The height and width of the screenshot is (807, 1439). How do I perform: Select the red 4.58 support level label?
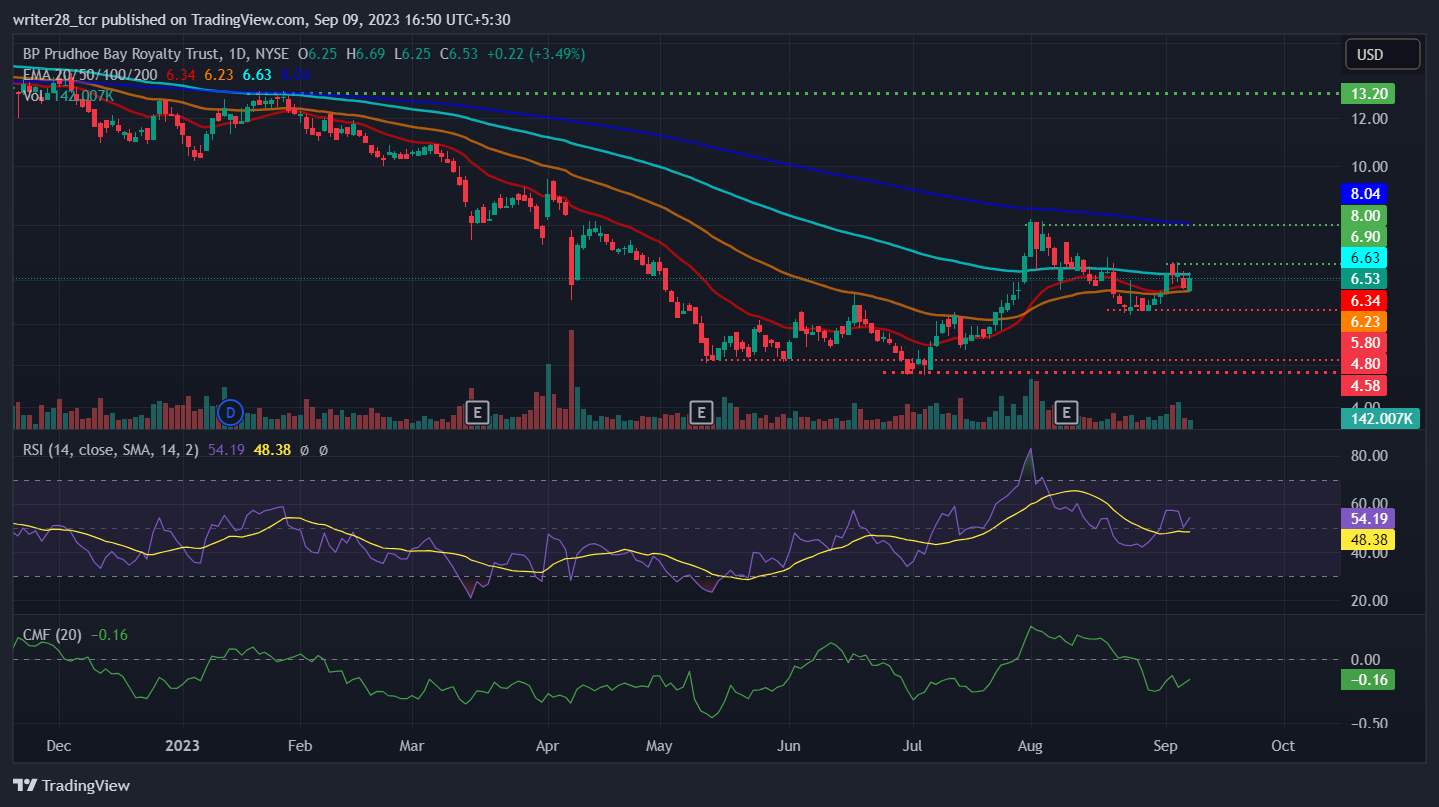[x=1366, y=385]
